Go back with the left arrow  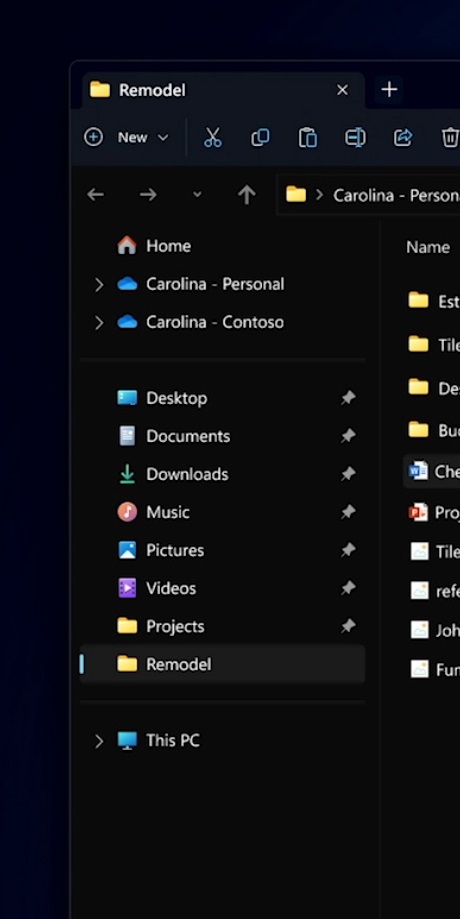pos(96,195)
